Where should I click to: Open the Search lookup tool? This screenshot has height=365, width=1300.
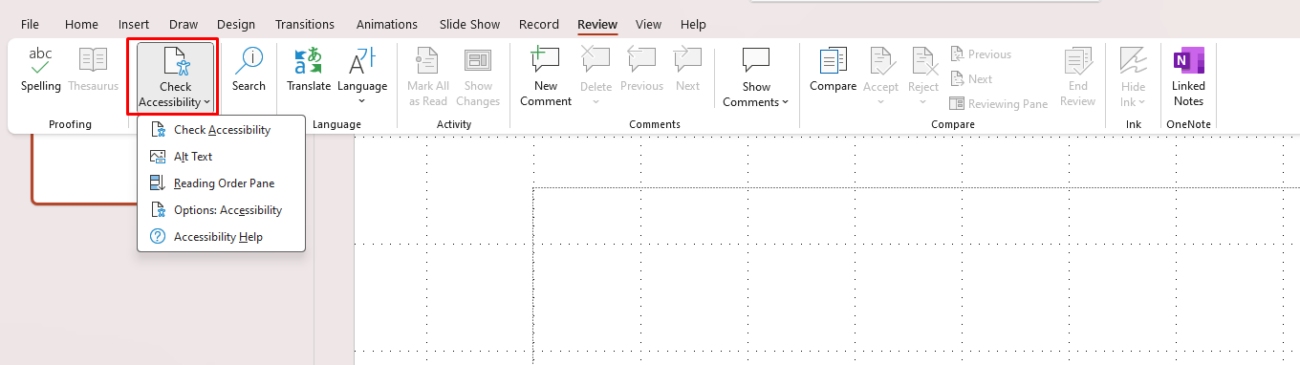point(249,70)
